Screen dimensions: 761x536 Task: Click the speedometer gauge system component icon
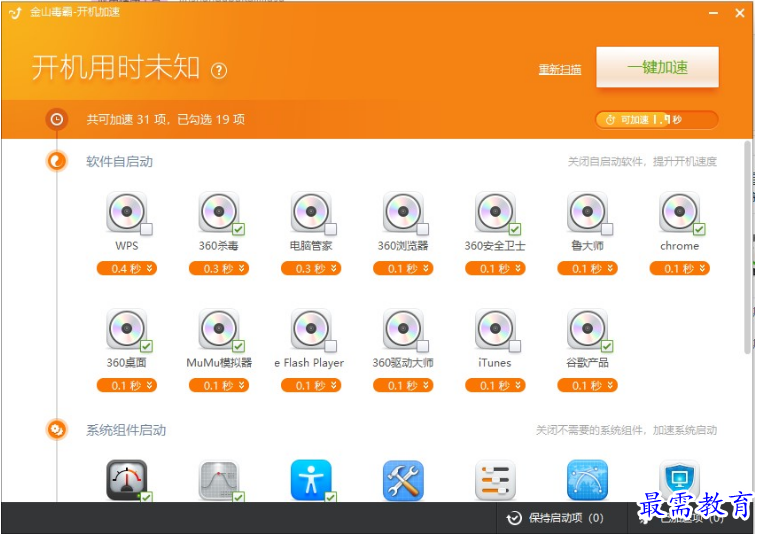tap(127, 480)
